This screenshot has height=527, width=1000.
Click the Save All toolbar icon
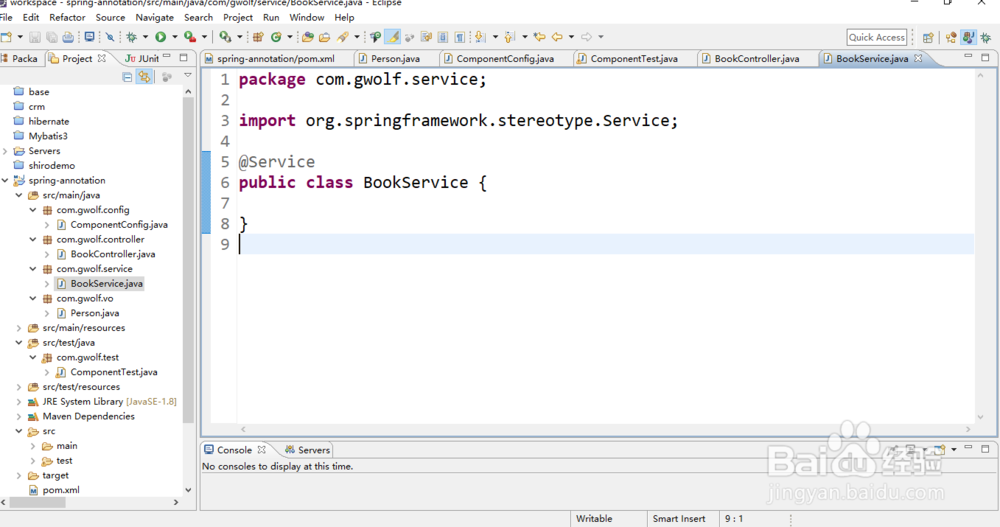pyautogui.click(x=52, y=37)
